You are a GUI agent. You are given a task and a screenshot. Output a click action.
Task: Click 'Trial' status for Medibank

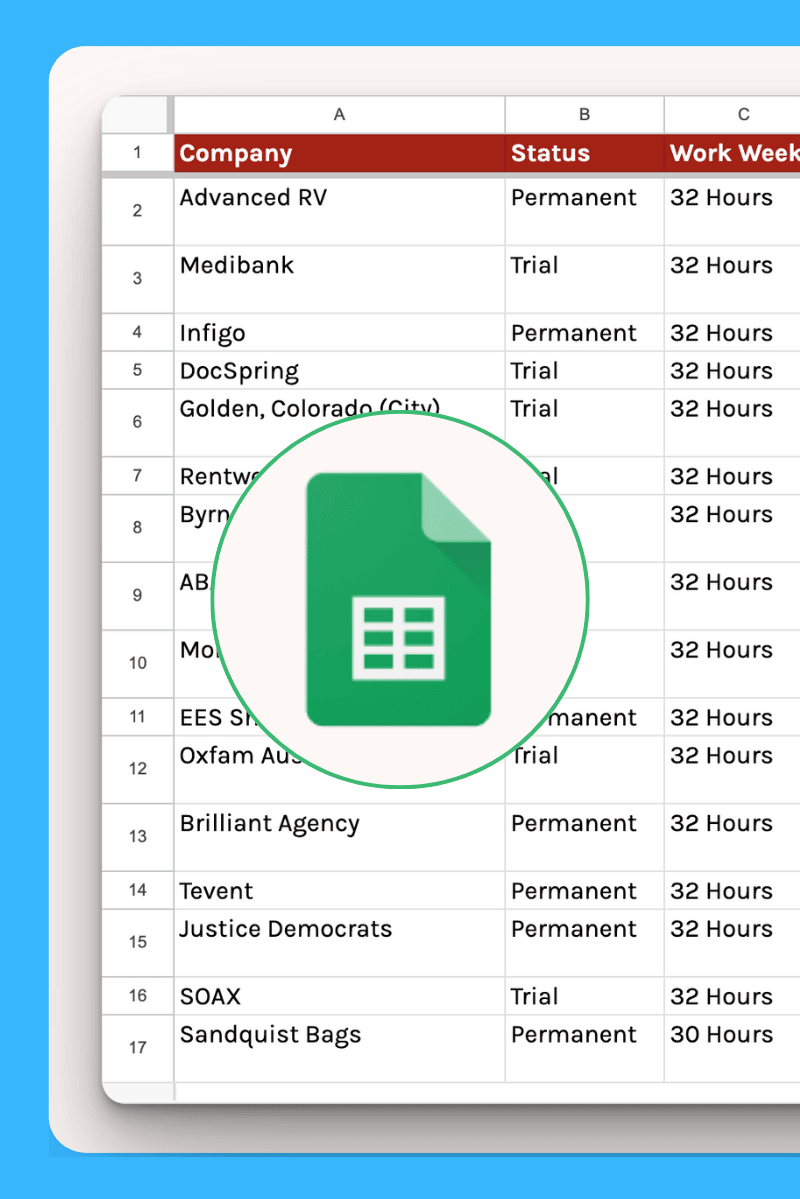coord(584,278)
